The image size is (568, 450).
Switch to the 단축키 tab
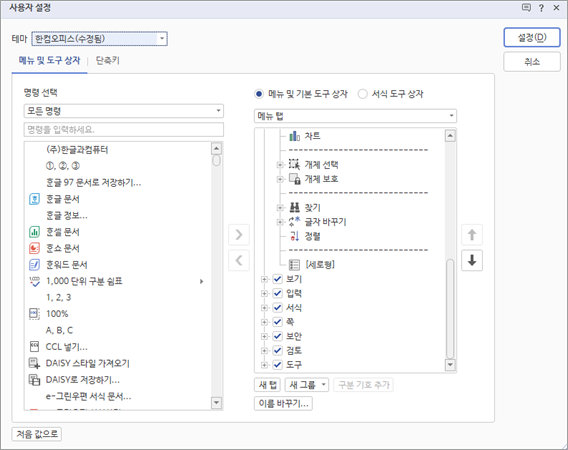click(108, 61)
